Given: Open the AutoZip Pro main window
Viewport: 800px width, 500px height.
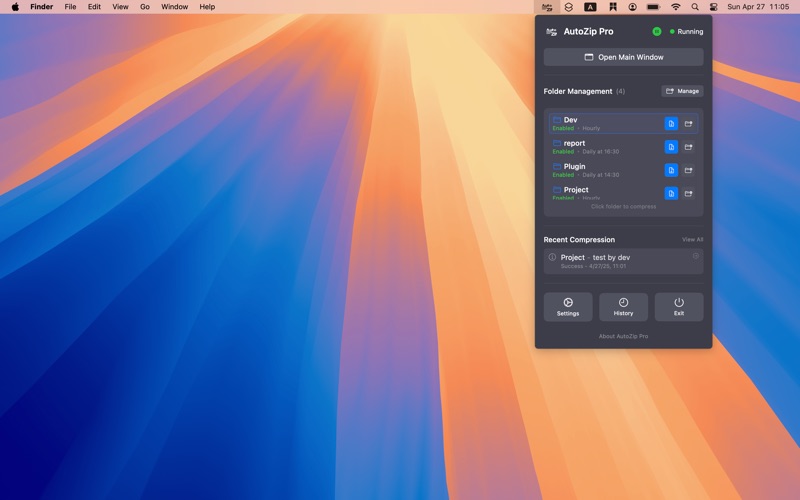Looking at the screenshot, I should tap(623, 57).
